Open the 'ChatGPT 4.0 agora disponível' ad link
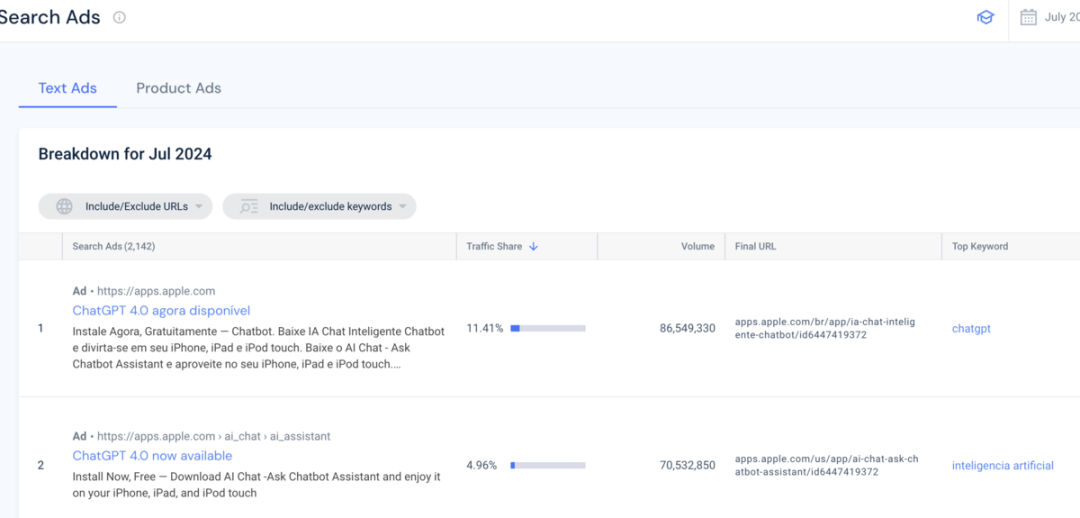 pyautogui.click(x=161, y=311)
